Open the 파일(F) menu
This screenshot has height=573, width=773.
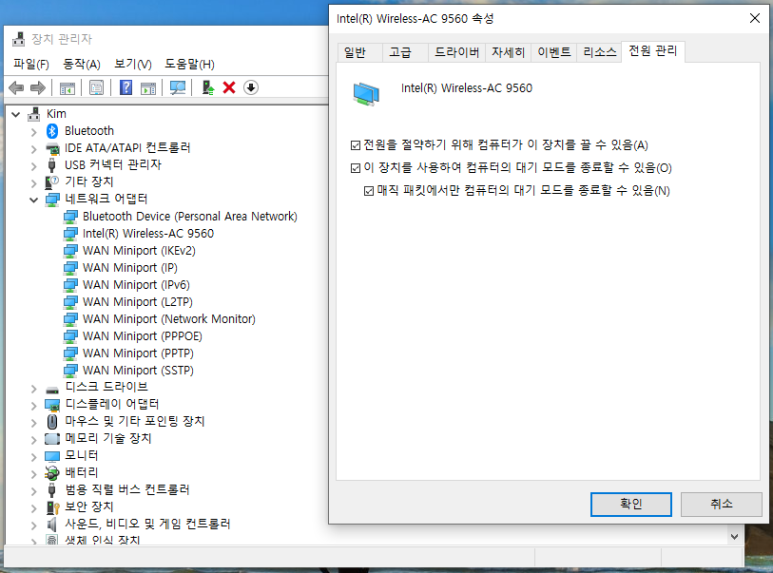click(x=31, y=64)
